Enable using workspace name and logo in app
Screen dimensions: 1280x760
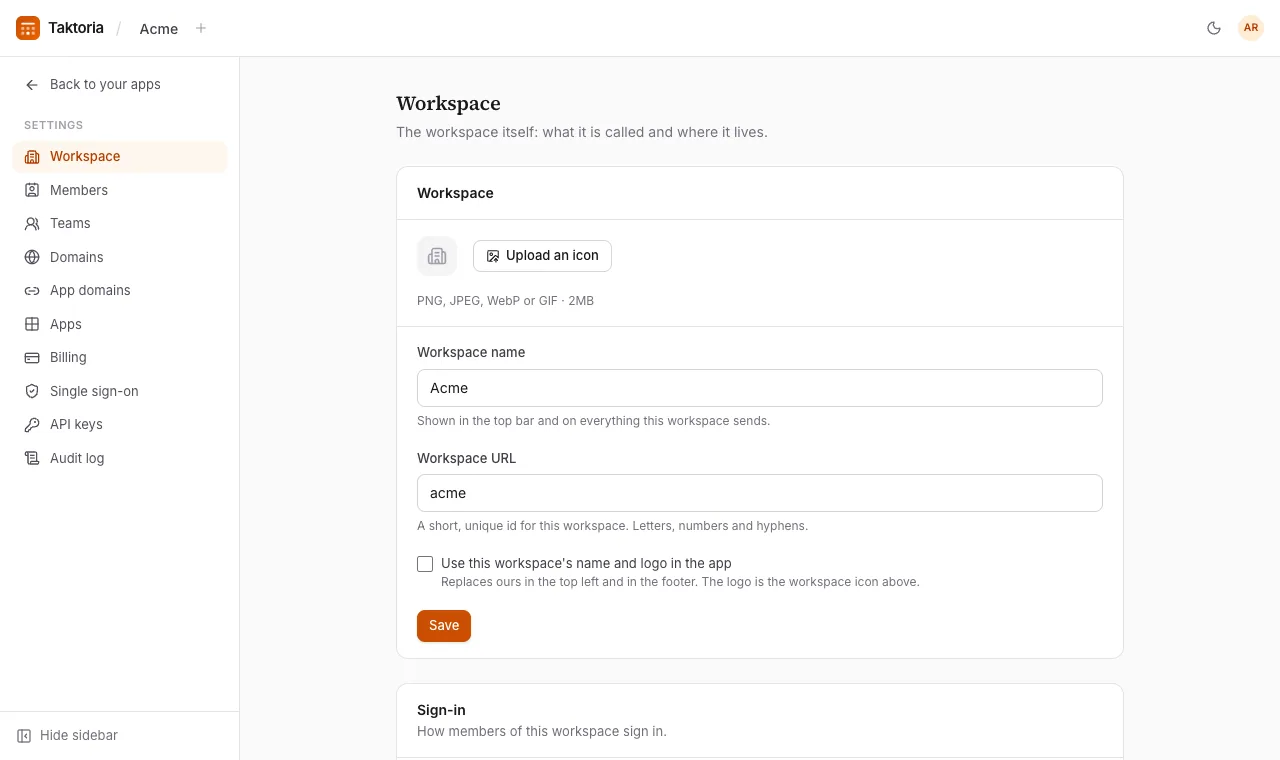tap(425, 564)
